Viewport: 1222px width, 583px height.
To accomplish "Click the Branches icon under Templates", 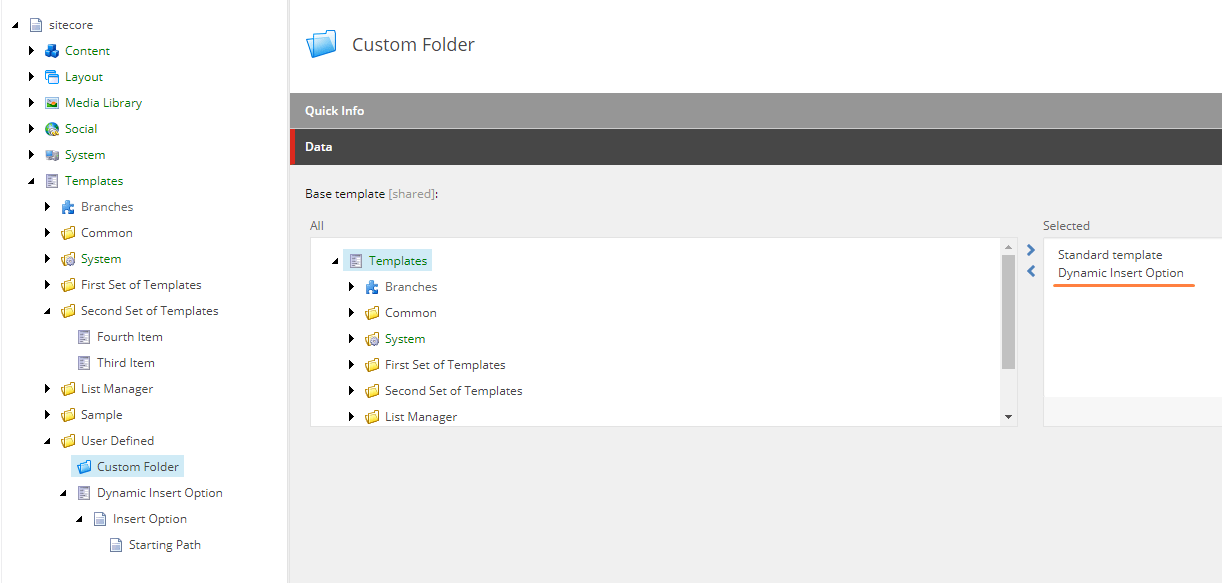I will pos(67,206).
